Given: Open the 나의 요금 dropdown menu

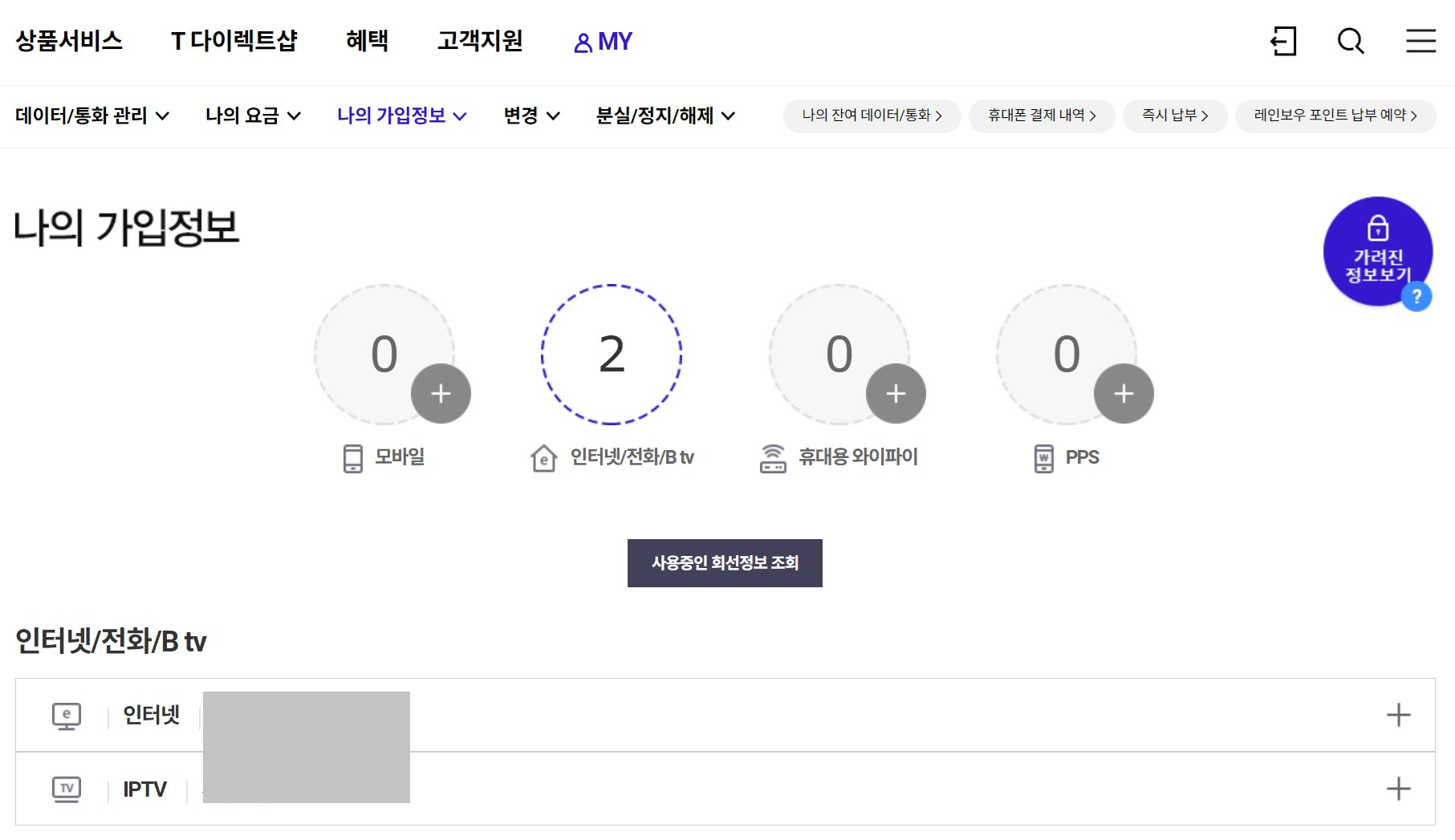Looking at the screenshot, I should 253,116.
